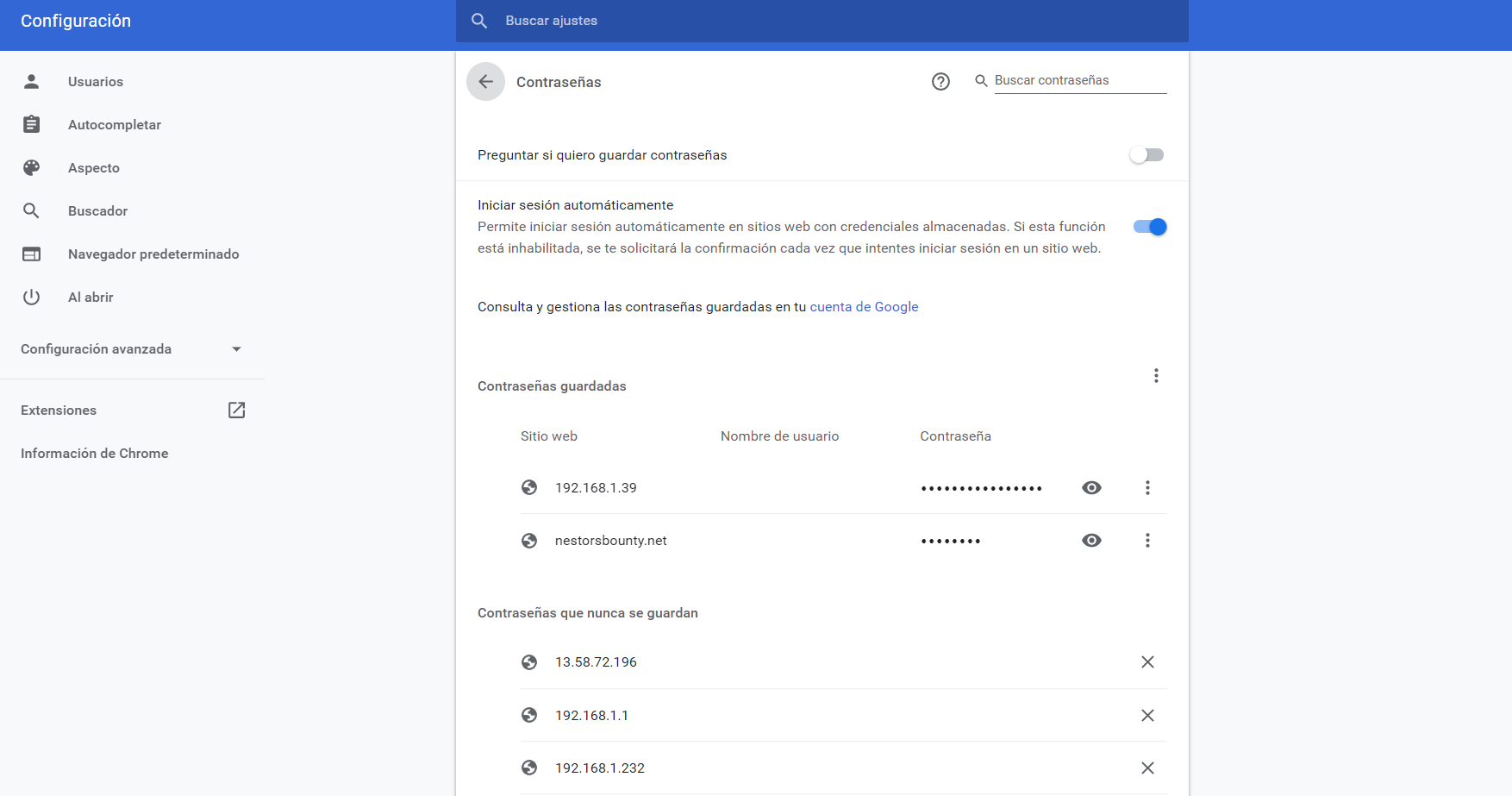Show password for nestorsbounty.net
Screen dimensions: 1512x796
[1091, 541]
